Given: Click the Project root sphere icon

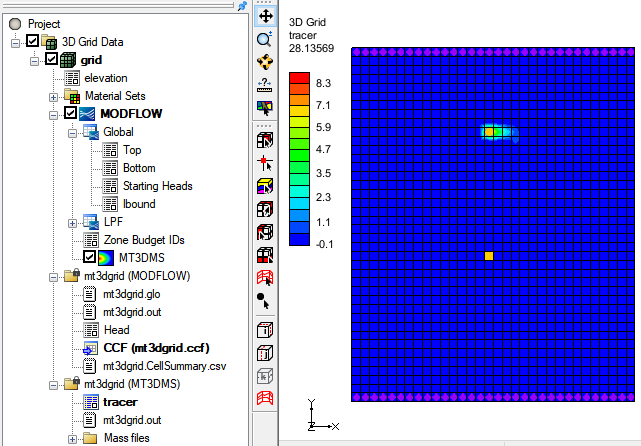Looking at the screenshot, I should point(15,24).
